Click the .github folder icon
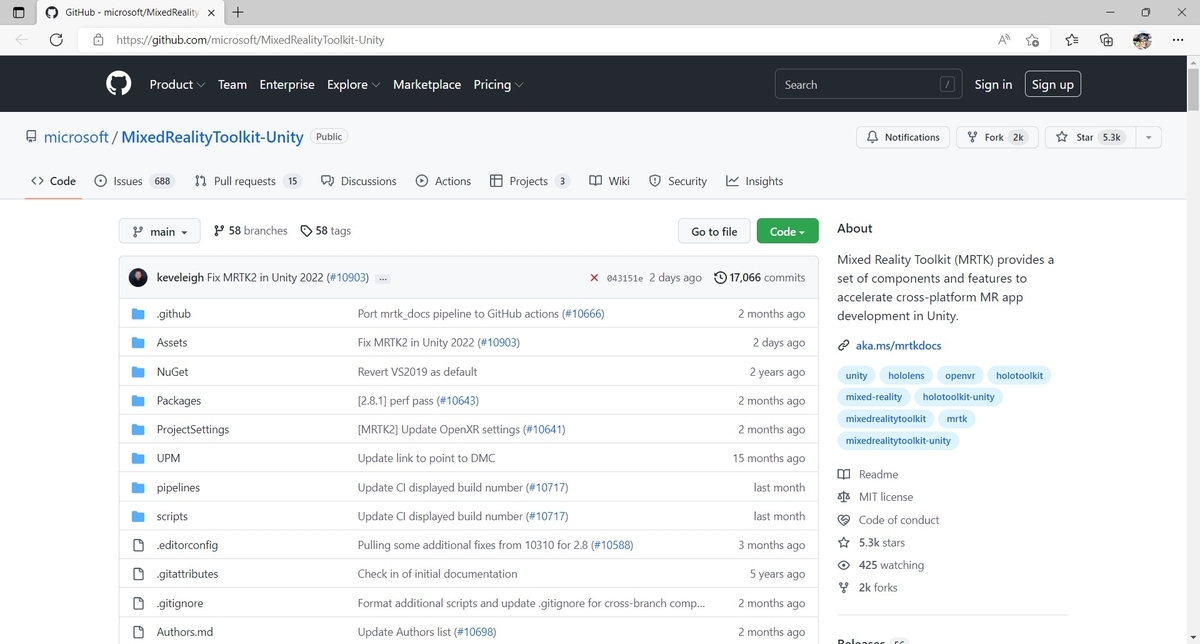 [x=139, y=313]
